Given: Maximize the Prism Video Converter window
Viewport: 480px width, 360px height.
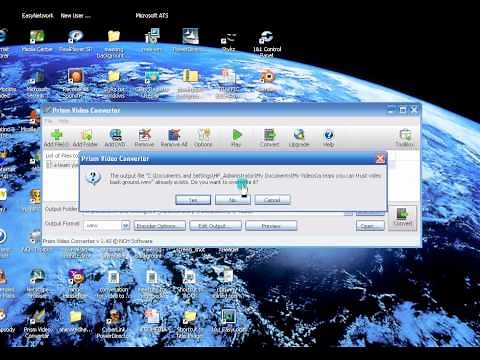Looking at the screenshot, I should (402, 110).
